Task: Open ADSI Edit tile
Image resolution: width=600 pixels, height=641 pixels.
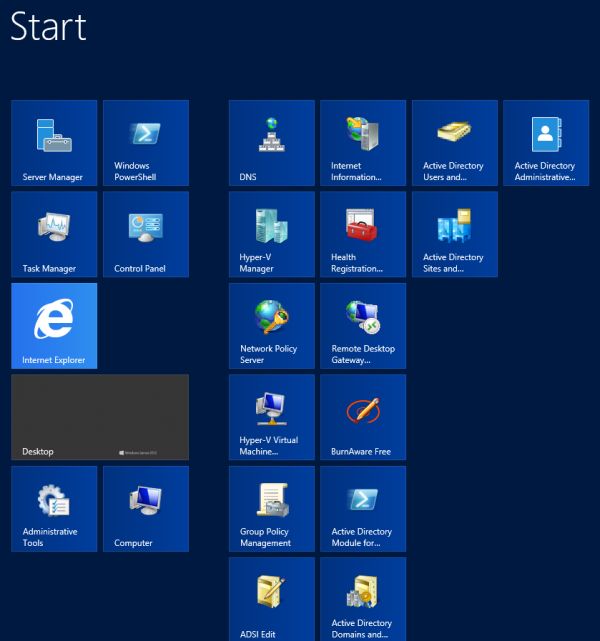Action: [272, 599]
